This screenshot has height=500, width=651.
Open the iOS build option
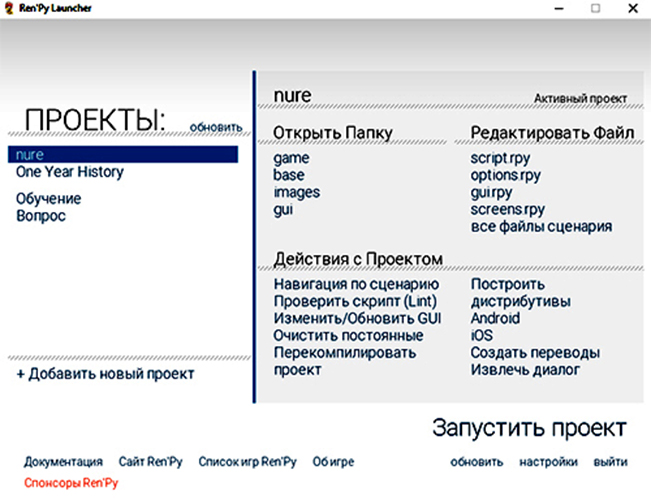click(482, 336)
